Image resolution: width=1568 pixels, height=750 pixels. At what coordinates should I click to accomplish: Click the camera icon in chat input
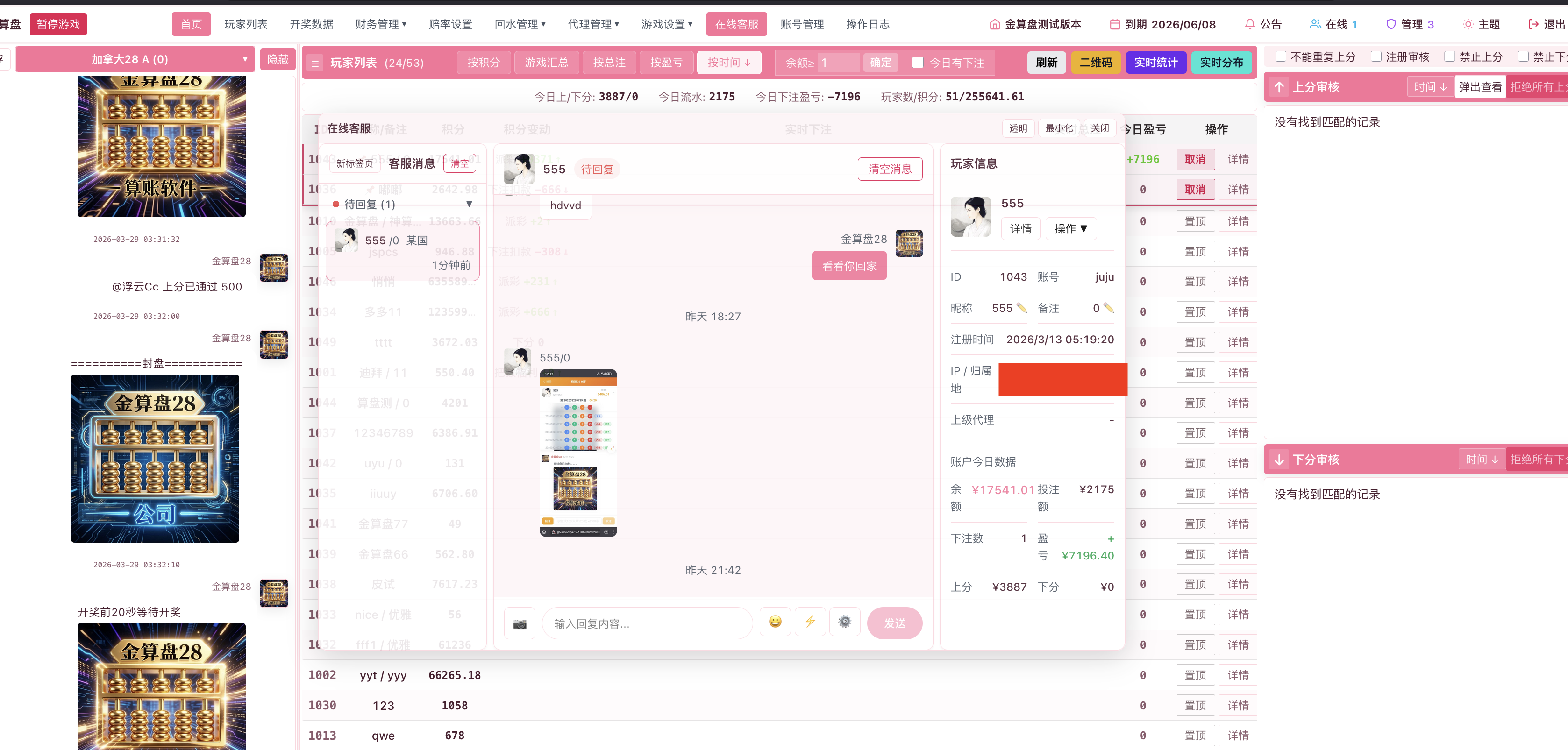[x=519, y=623]
